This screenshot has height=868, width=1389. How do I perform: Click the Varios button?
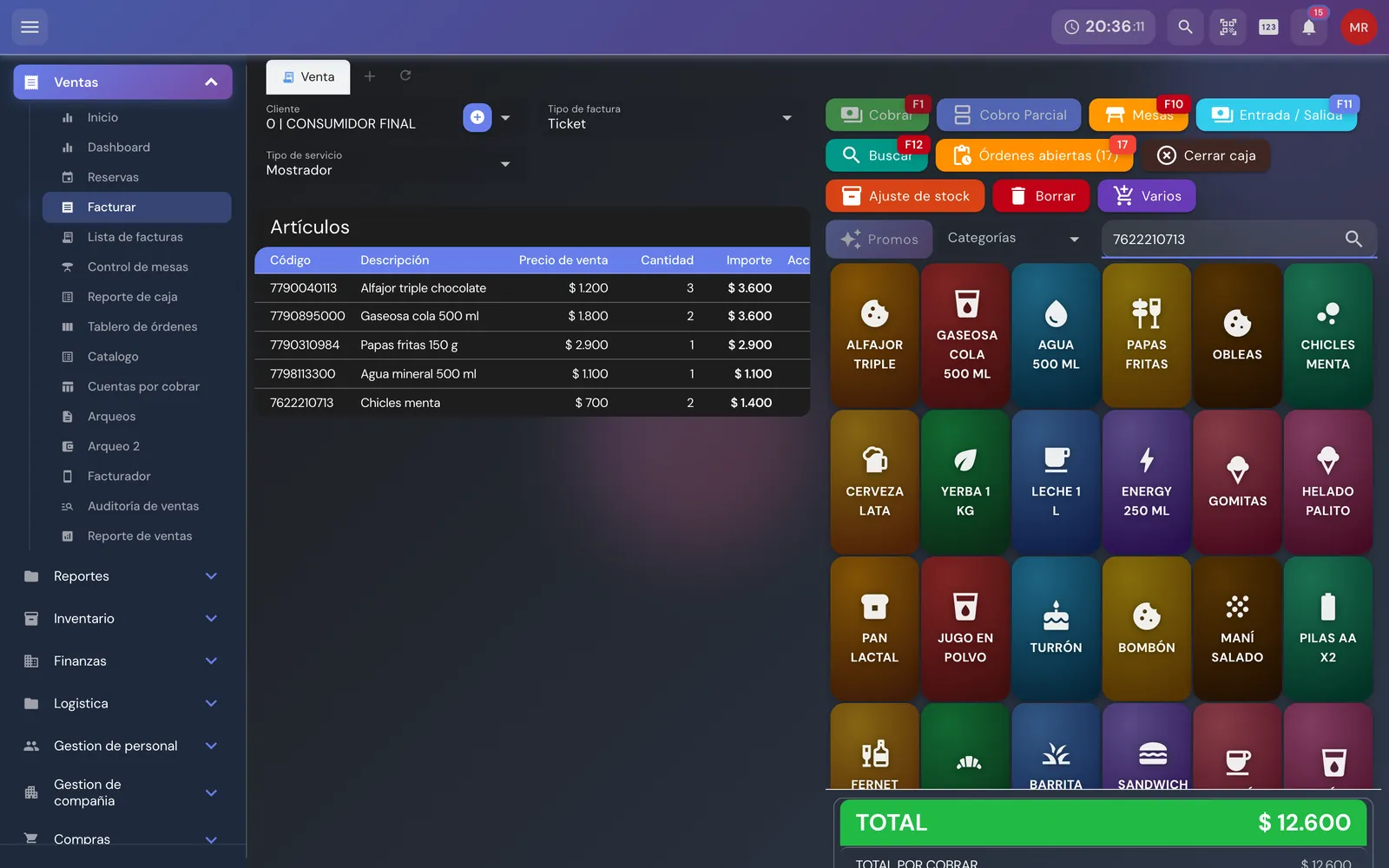pos(1146,196)
